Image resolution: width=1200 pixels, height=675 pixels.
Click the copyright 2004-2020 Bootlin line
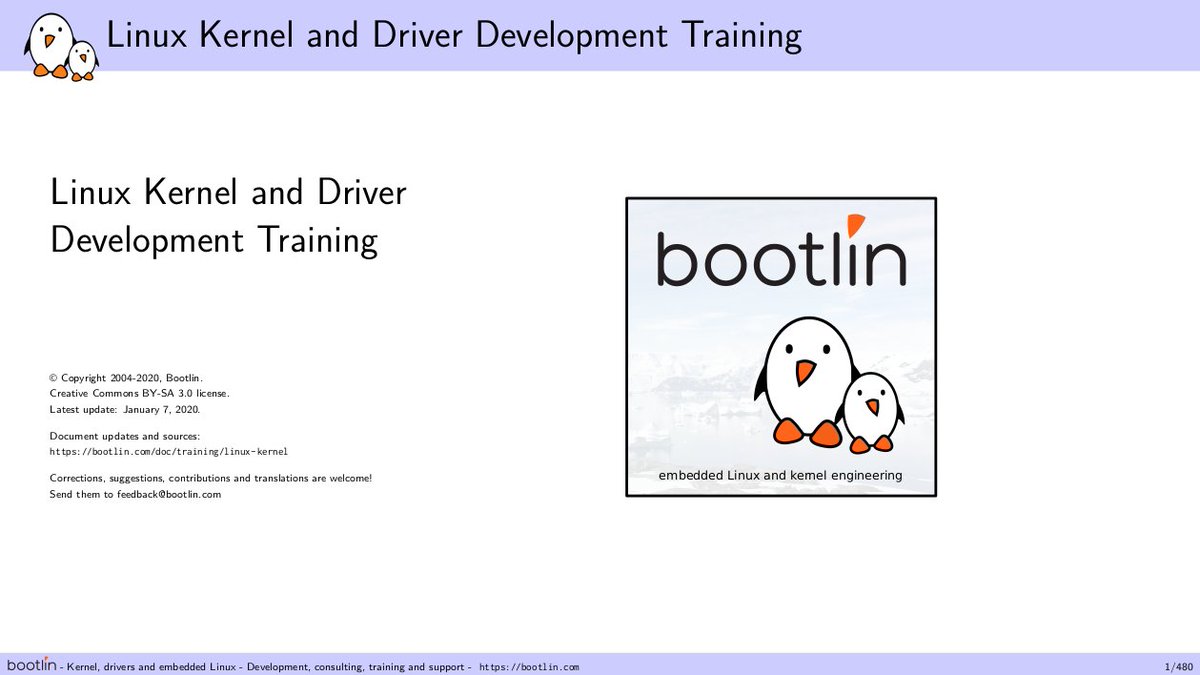click(x=126, y=378)
